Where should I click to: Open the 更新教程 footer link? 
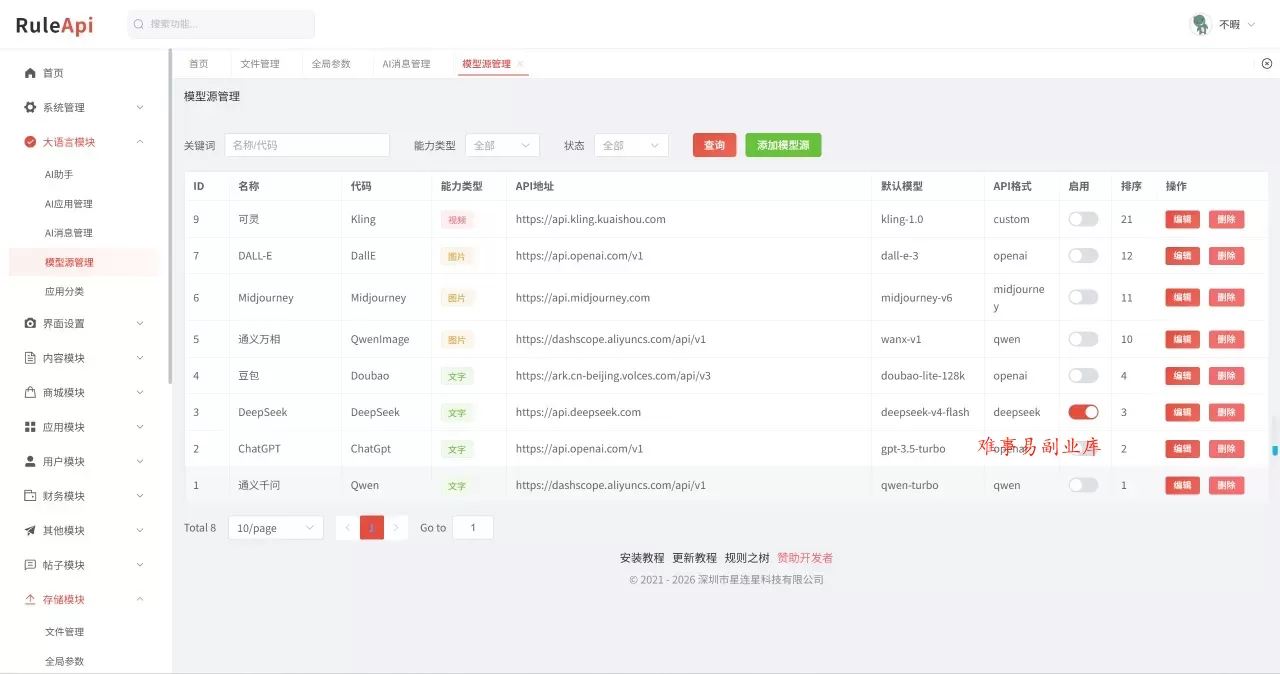tap(694, 558)
